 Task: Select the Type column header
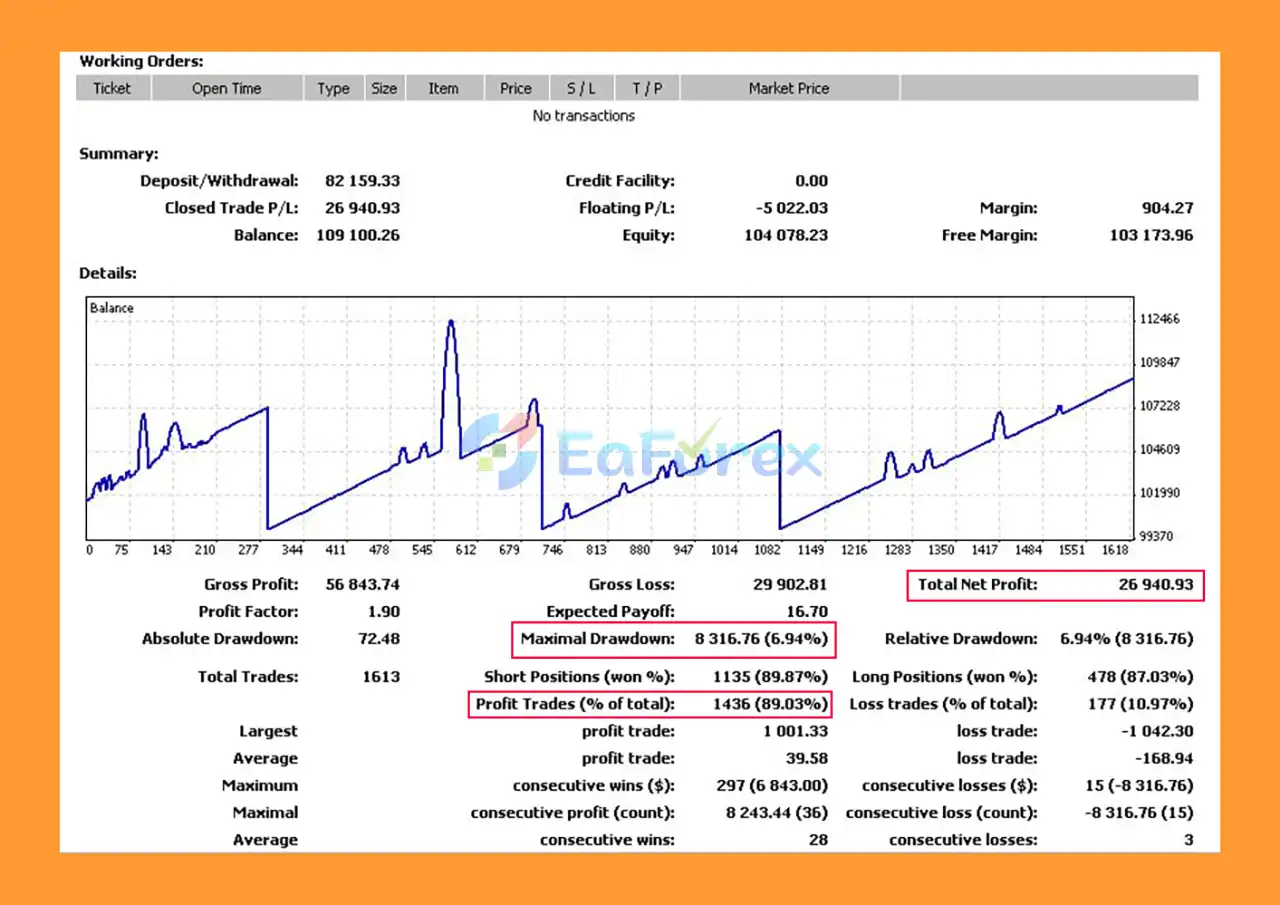pos(333,88)
